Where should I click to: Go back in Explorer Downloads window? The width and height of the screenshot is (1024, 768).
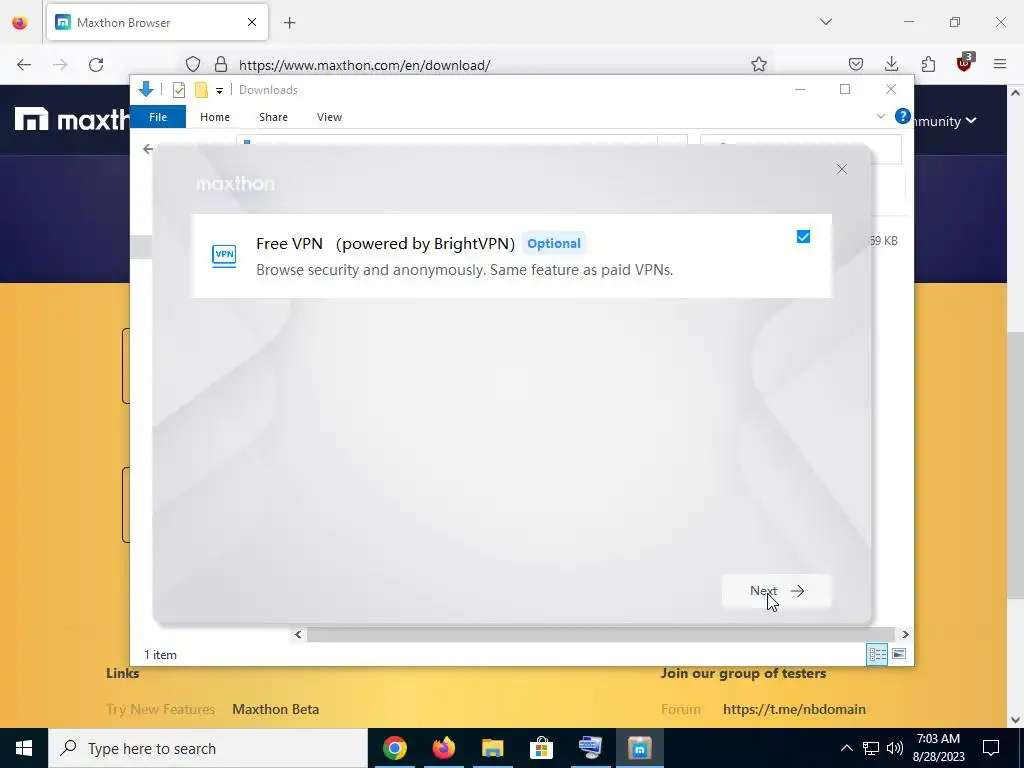[x=148, y=149]
